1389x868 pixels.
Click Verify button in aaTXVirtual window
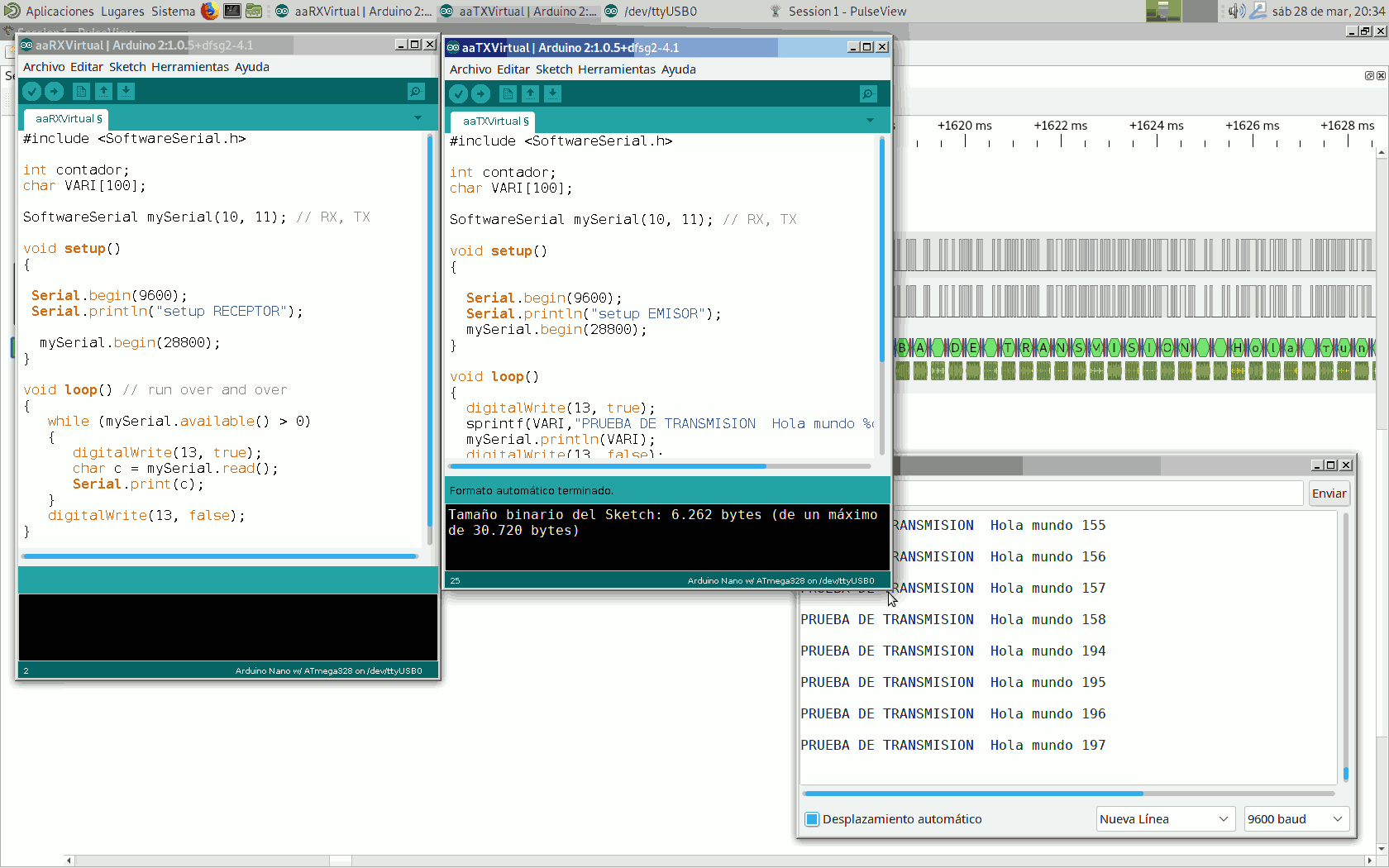(458, 94)
